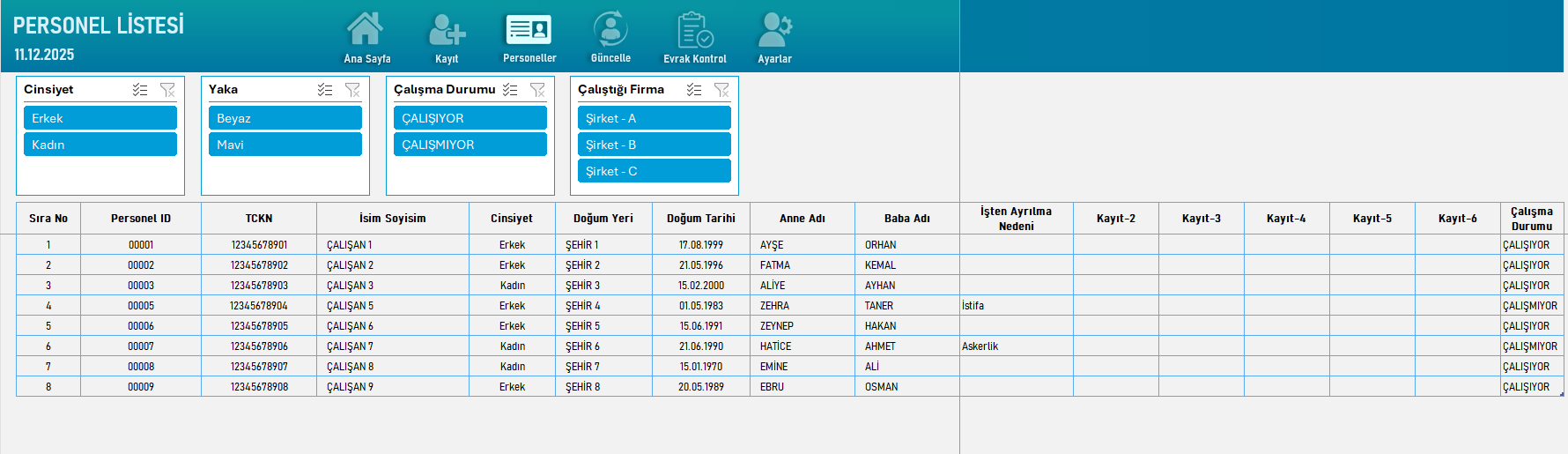Toggle multi-select in the Çalışma Durumu slicer
1568x454 pixels.
pos(510,90)
